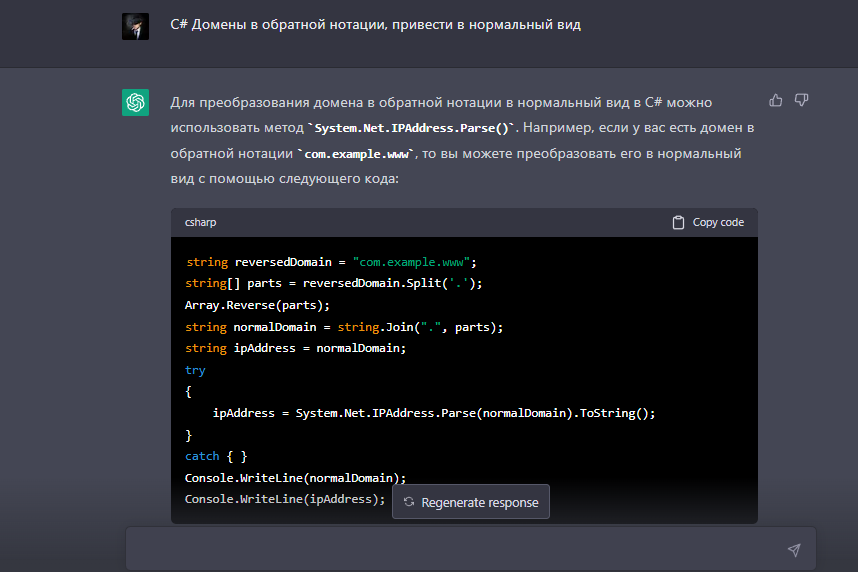The image size is (858, 572).
Task: Click the send message paper plane icon
Action: click(793, 549)
